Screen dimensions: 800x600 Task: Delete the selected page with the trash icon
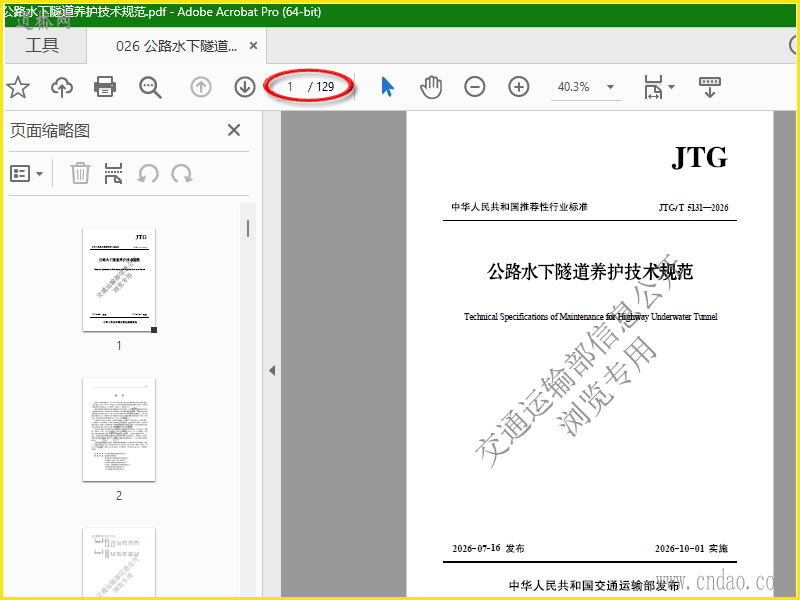[80, 173]
